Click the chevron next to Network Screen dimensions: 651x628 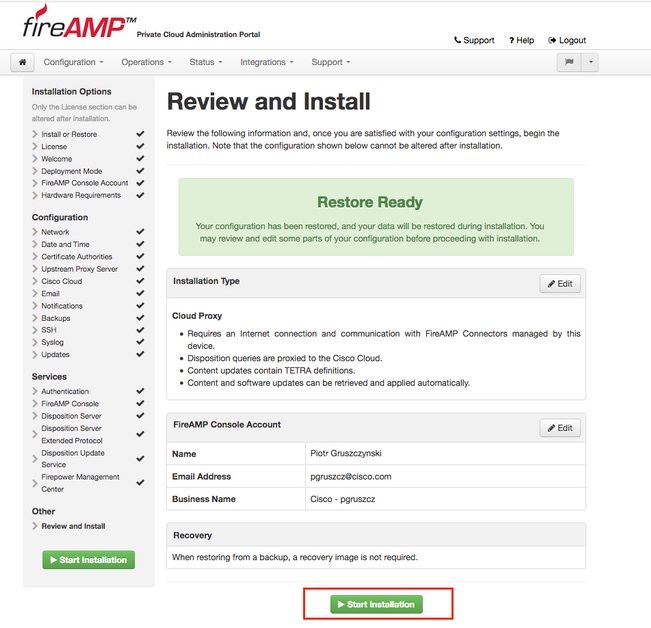tap(35, 232)
